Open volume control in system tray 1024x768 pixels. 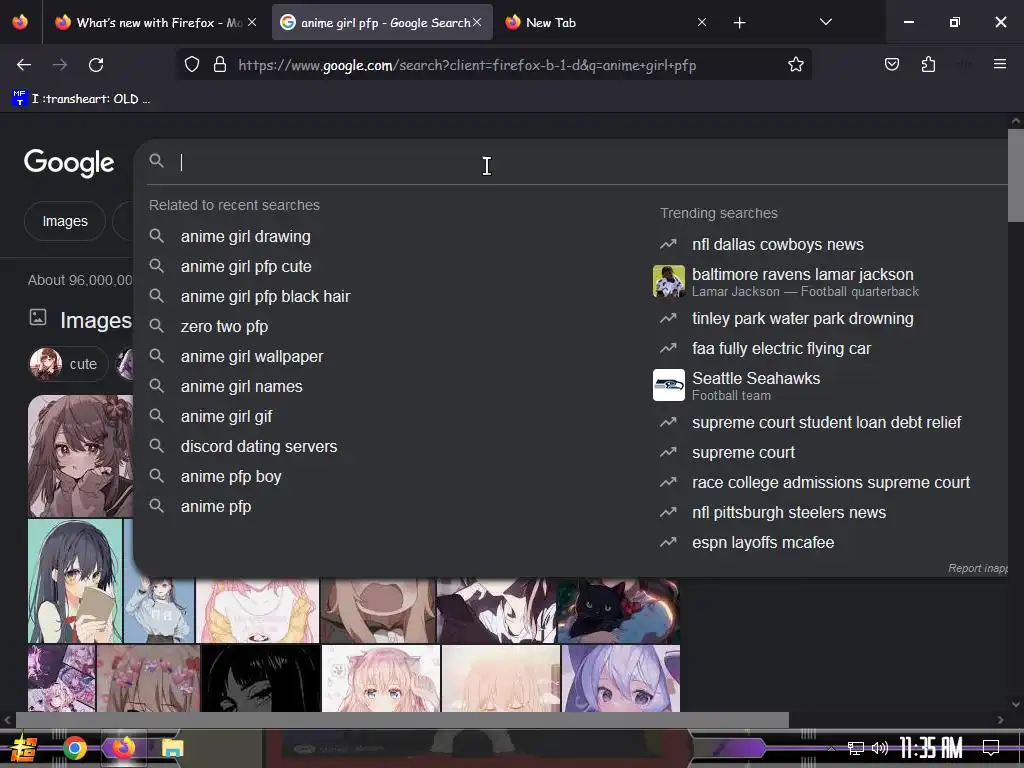(880, 748)
